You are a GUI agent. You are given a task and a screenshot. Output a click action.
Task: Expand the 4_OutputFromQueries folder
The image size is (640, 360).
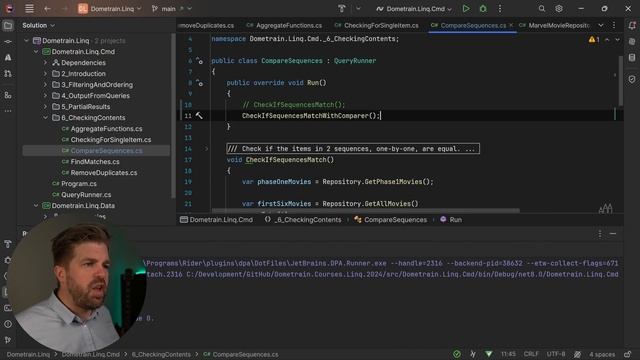click(x=45, y=96)
